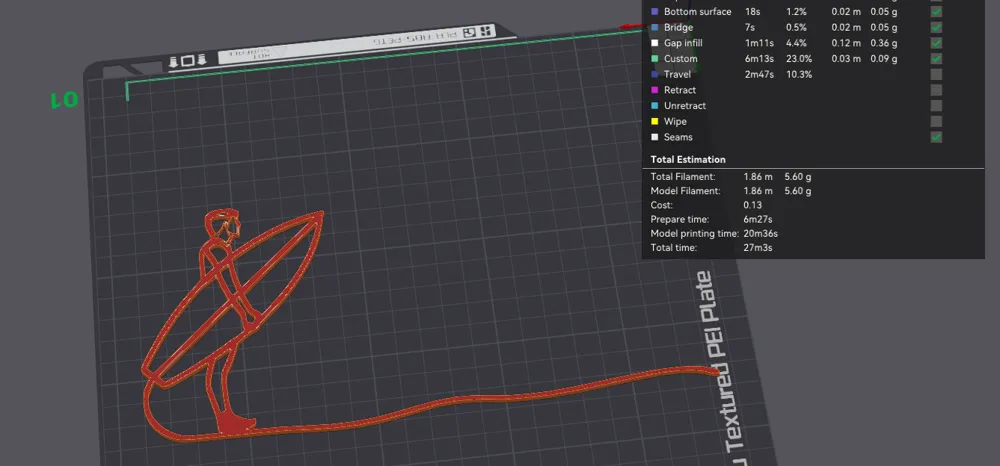
Task: Click the Travel percentage 10.3%
Action: pos(798,75)
